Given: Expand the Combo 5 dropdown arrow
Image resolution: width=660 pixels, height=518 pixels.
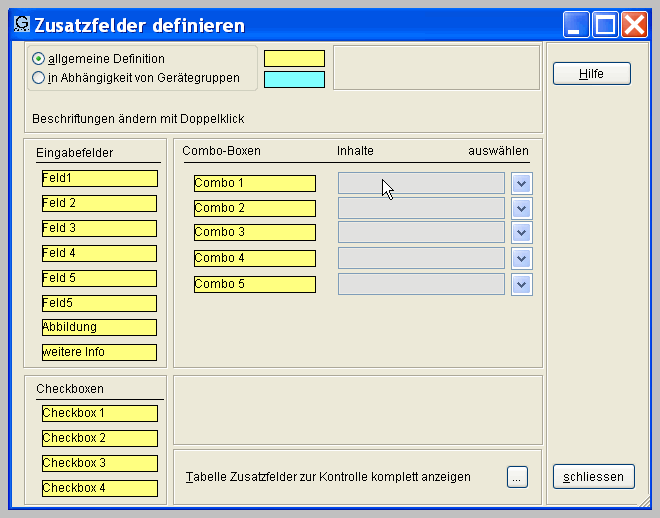Looking at the screenshot, I should (x=521, y=284).
